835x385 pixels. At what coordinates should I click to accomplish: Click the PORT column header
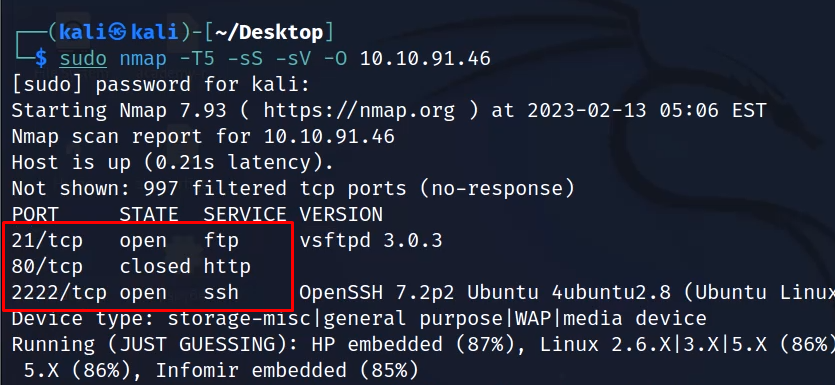[x=35, y=215]
